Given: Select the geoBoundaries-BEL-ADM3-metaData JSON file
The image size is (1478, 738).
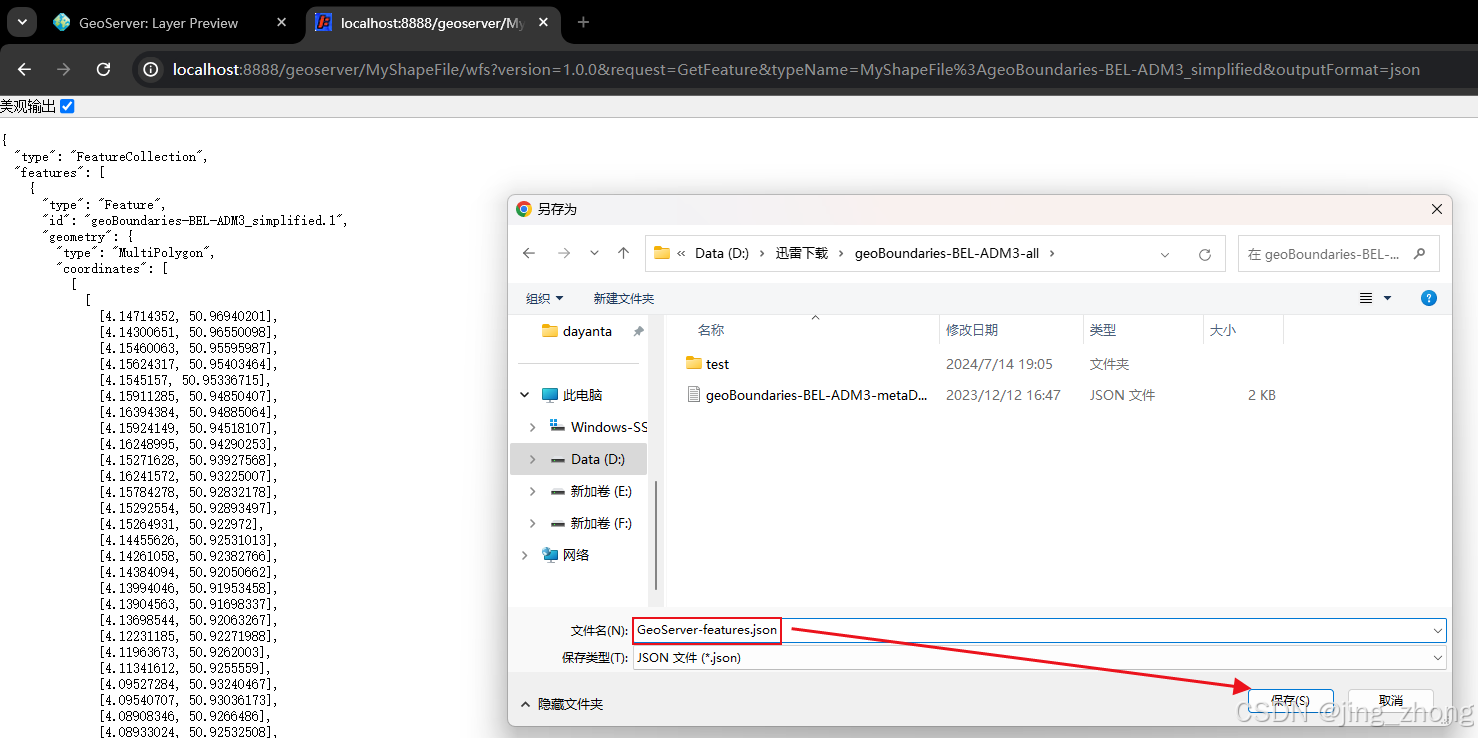Looking at the screenshot, I should [817, 395].
